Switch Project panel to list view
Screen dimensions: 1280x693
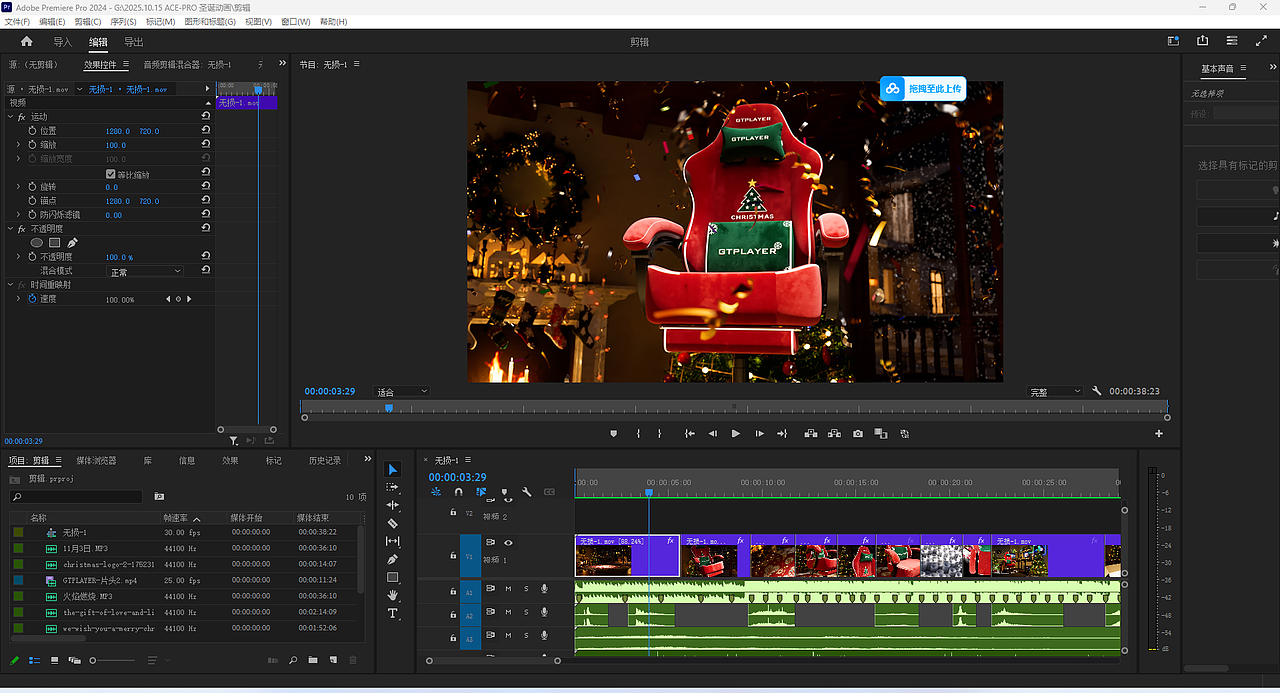[x=34, y=660]
